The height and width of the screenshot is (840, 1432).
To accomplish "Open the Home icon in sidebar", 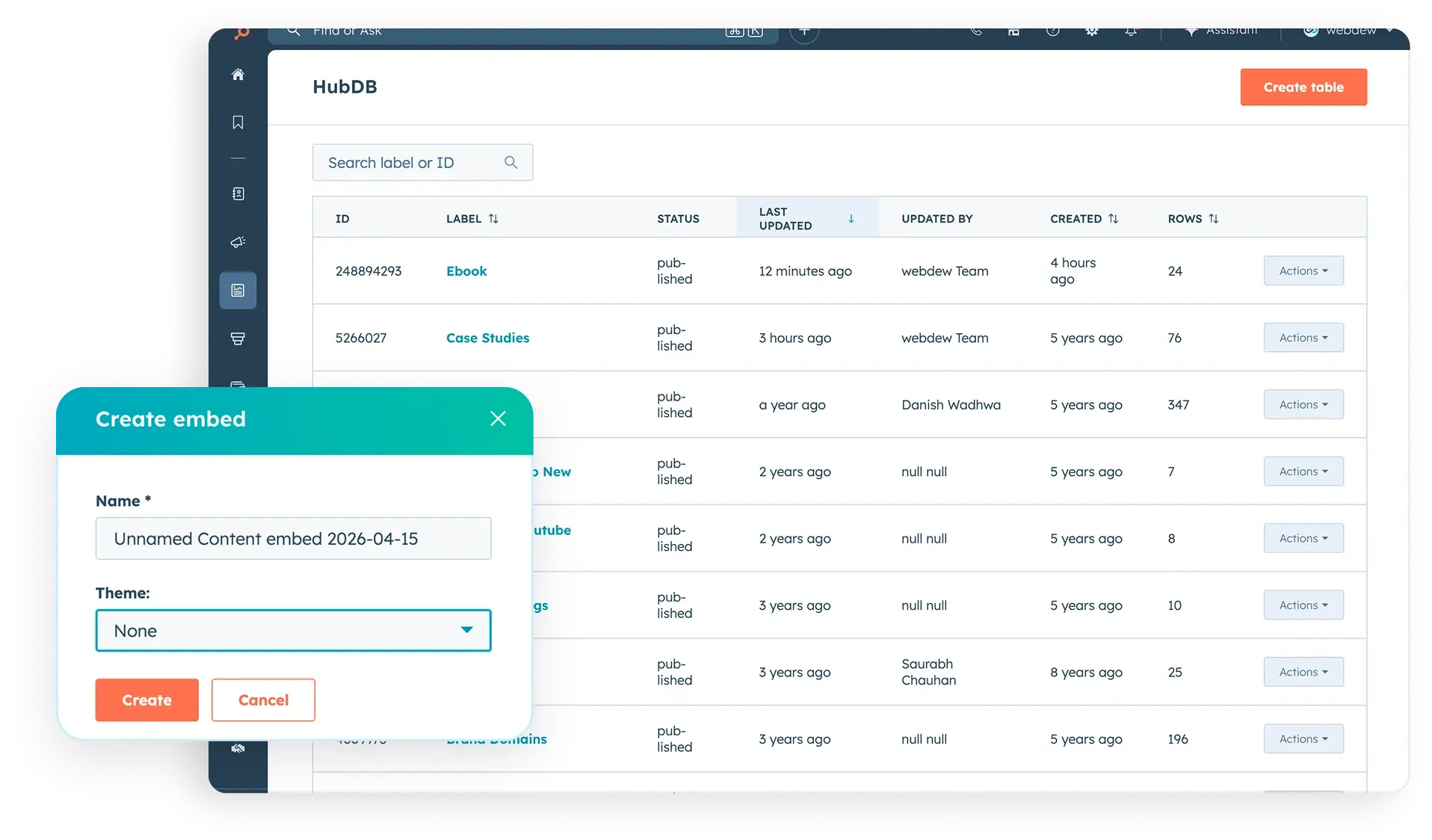I will (x=238, y=75).
